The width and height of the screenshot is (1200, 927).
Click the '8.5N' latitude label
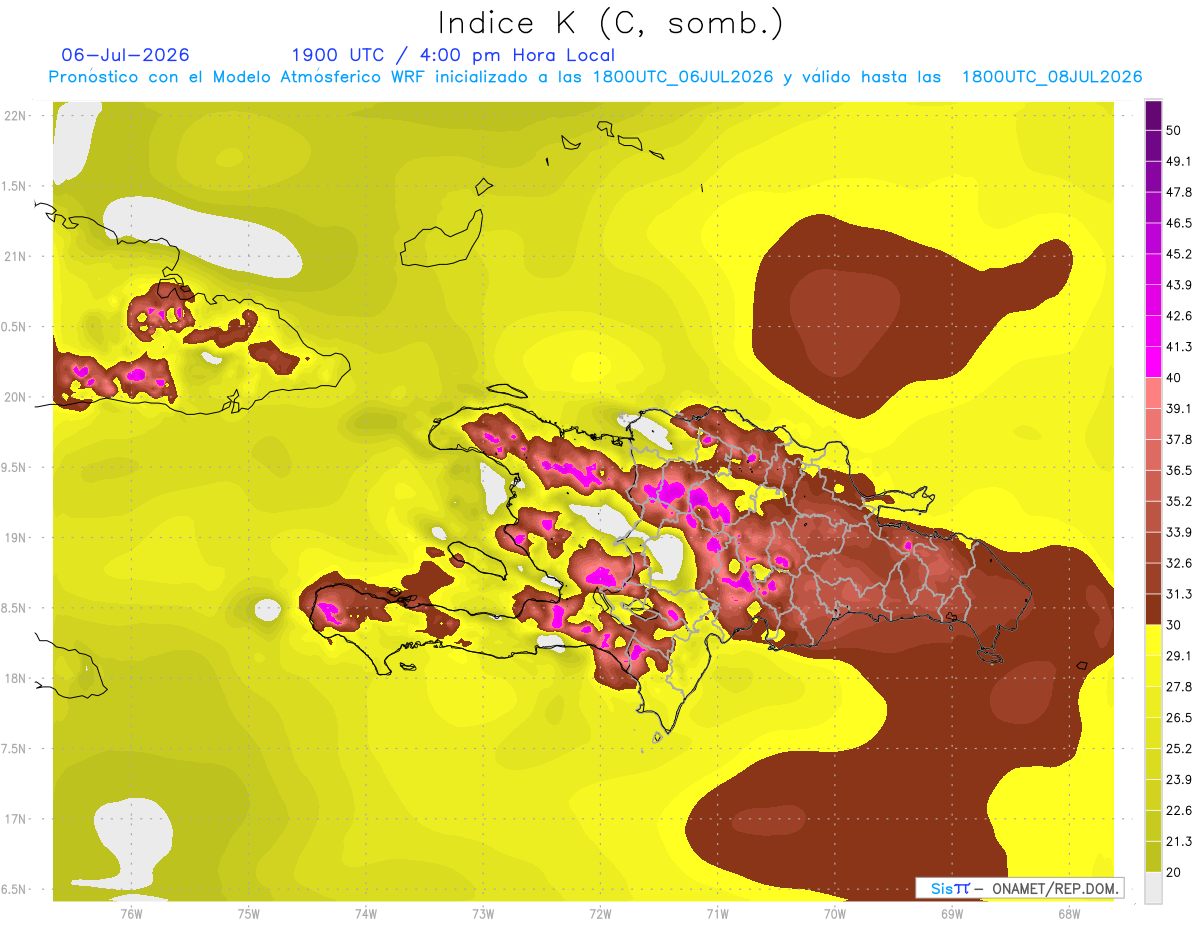(x=14, y=609)
